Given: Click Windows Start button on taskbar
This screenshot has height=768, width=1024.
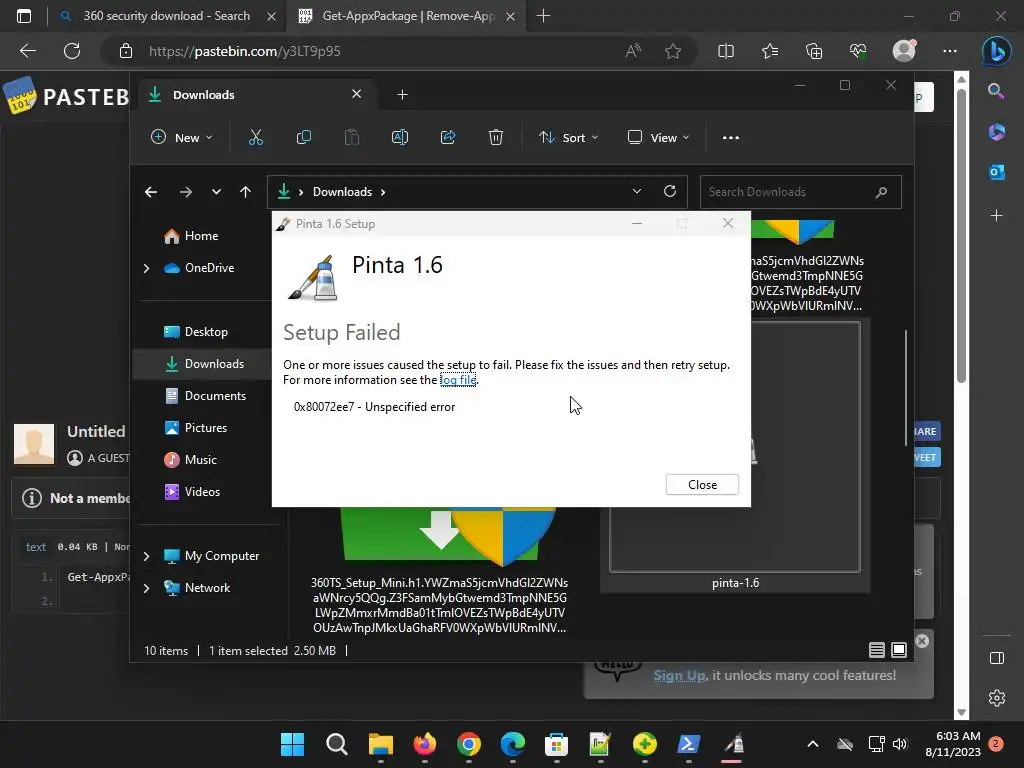Looking at the screenshot, I should (x=292, y=744).
